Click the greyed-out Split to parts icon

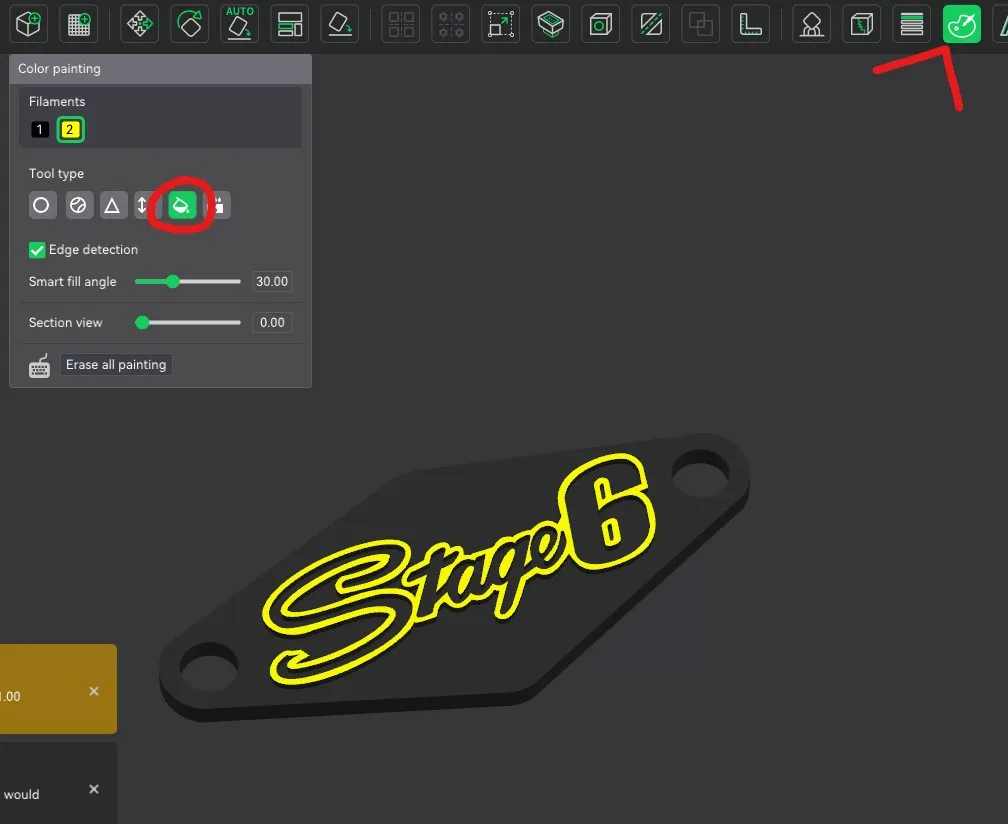tap(451, 24)
